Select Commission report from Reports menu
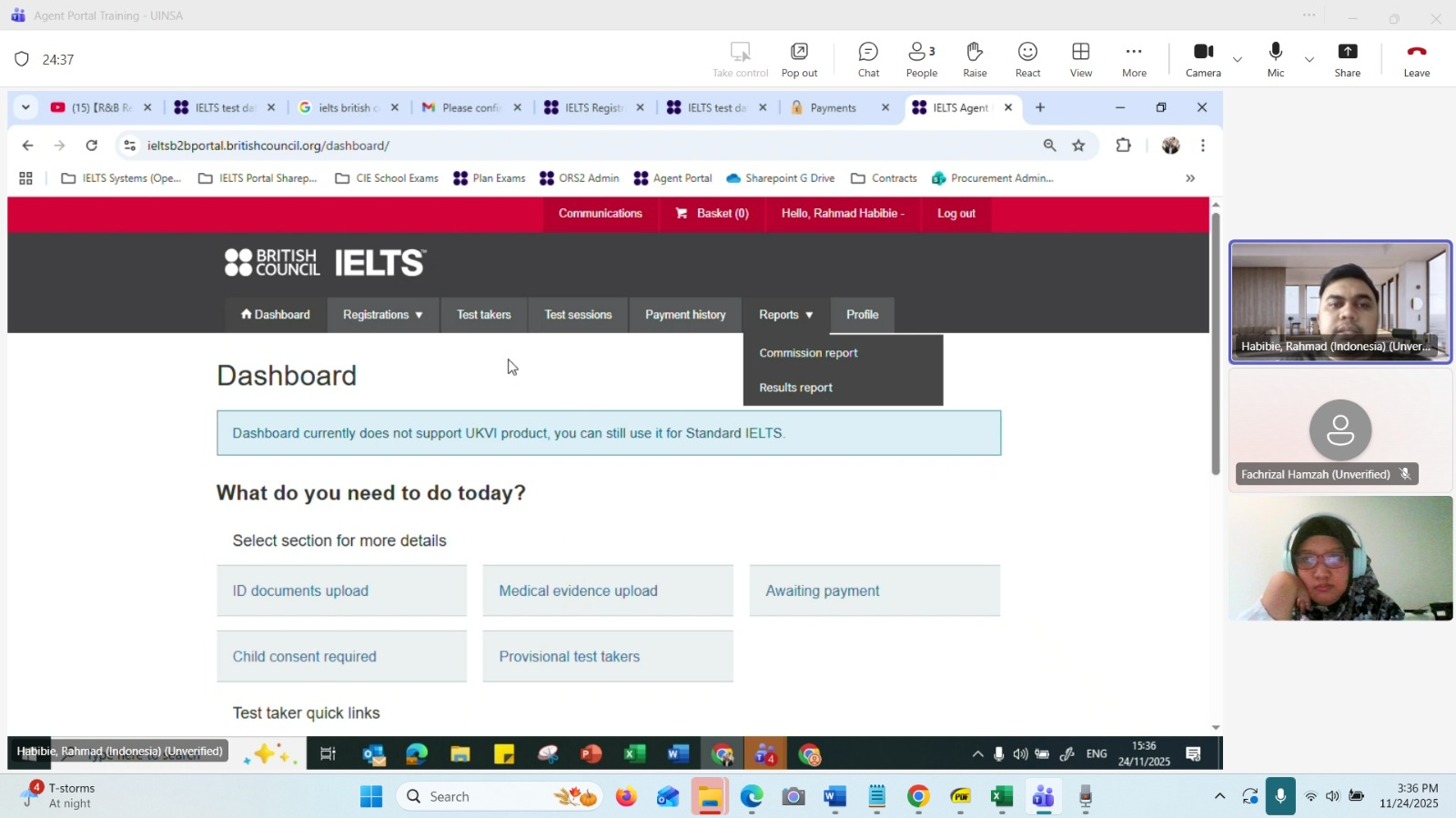Image resolution: width=1456 pixels, height=818 pixels. 808,353
